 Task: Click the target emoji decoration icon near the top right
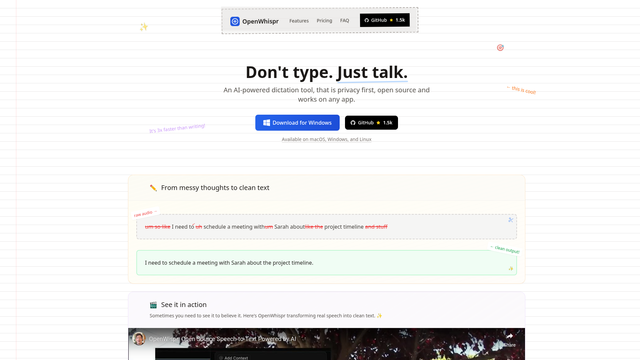coord(500,48)
